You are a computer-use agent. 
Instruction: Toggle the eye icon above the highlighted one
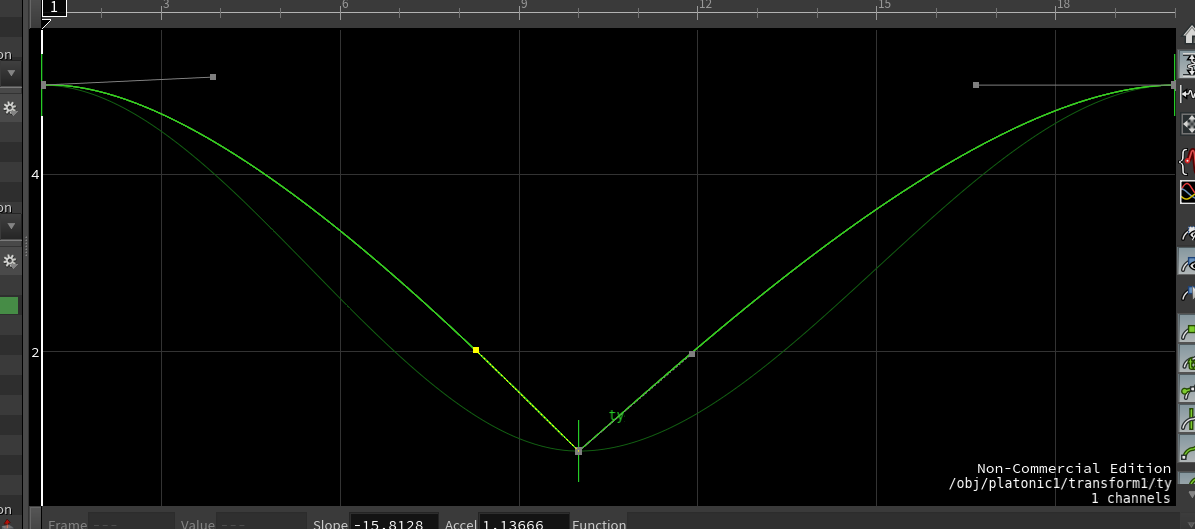click(x=1188, y=233)
